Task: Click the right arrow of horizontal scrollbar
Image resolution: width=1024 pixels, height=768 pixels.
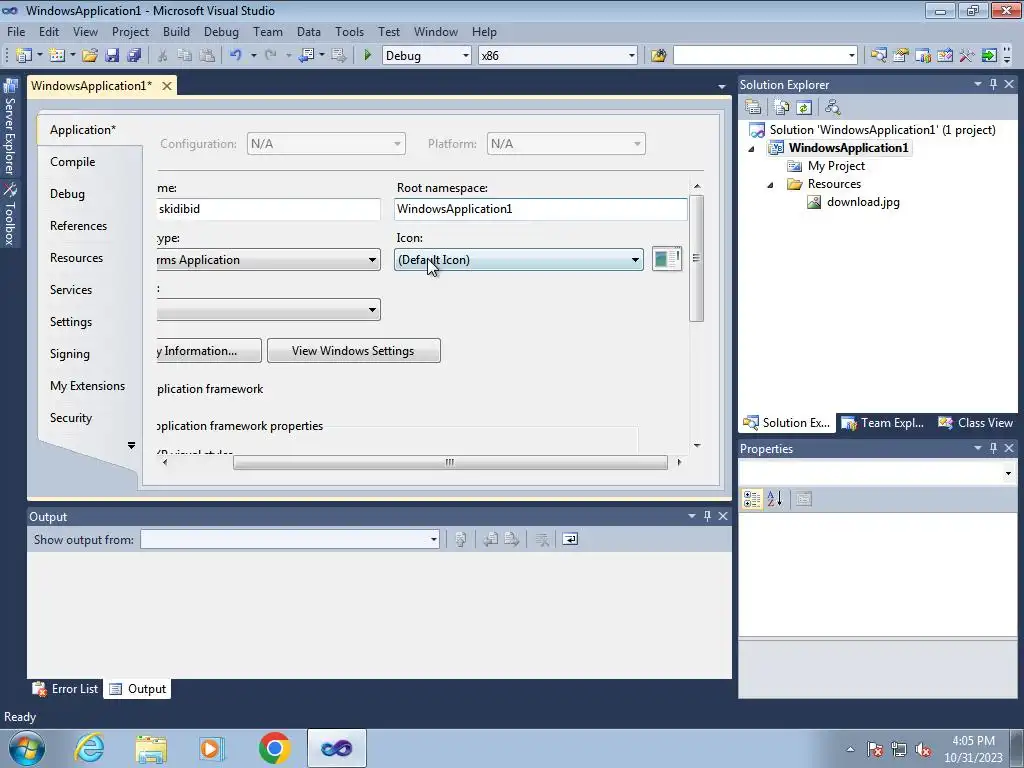Action: pos(679,462)
